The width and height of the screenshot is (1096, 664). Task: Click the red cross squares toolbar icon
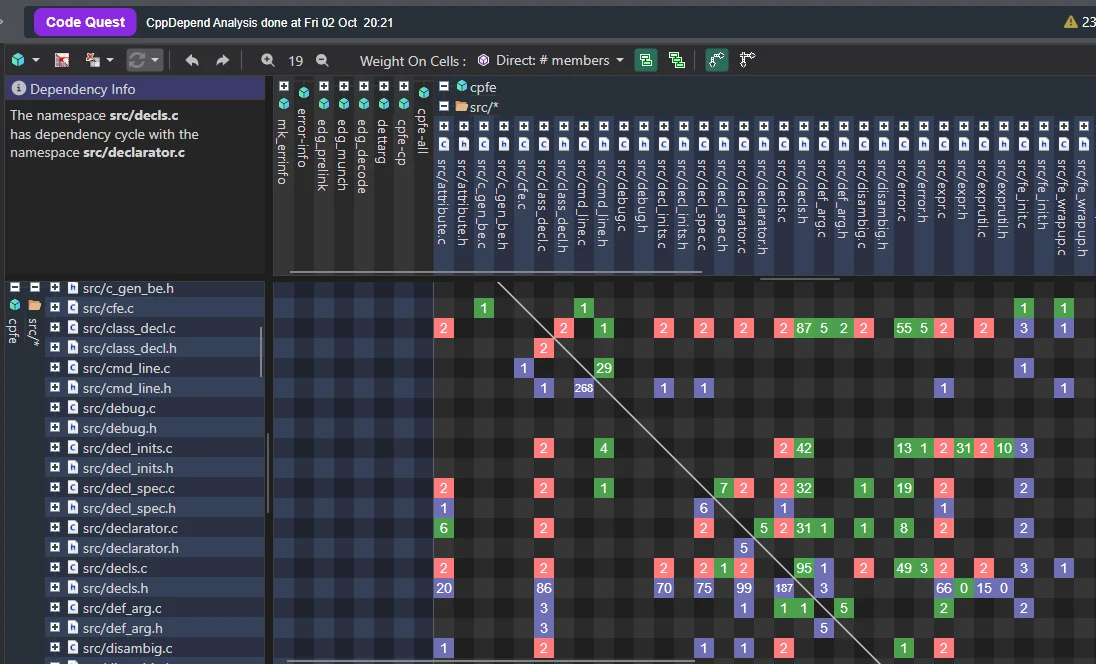coord(92,60)
